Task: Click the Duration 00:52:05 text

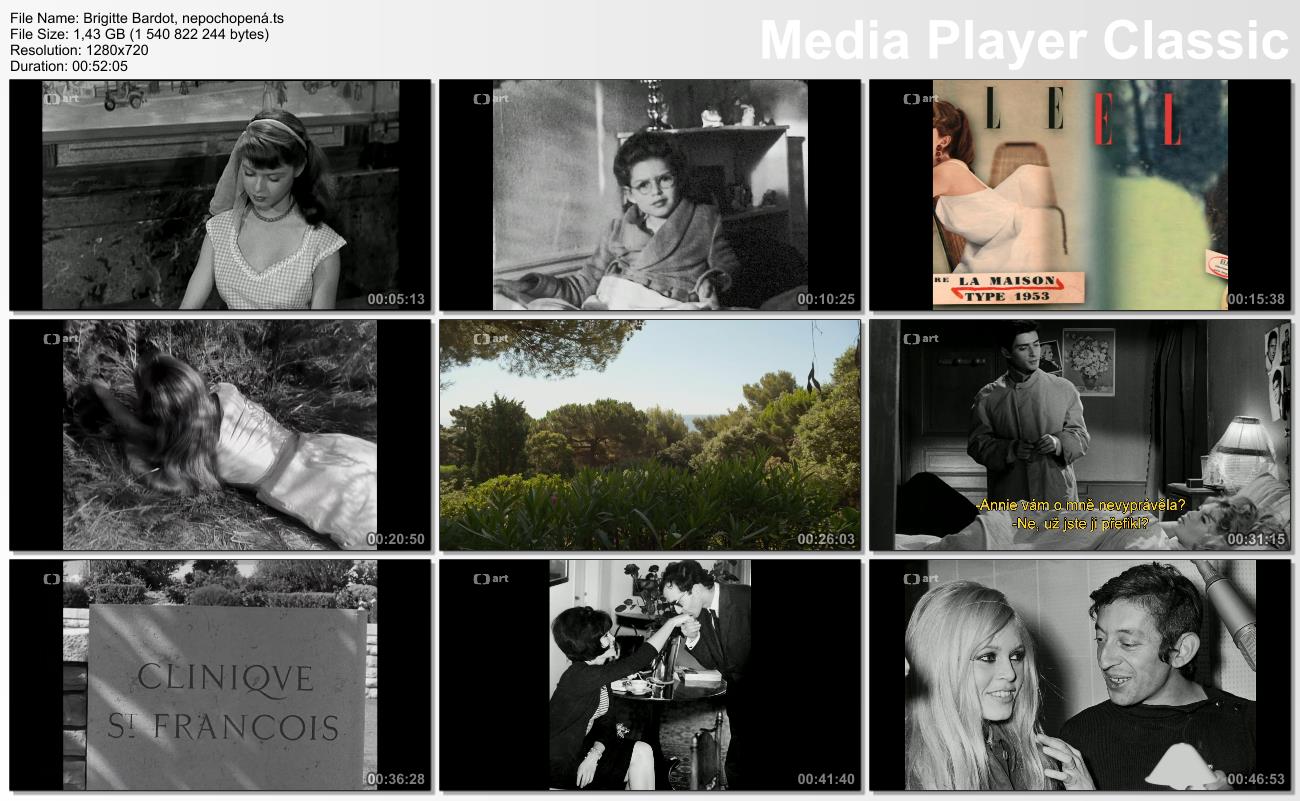Action: tap(69, 66)
